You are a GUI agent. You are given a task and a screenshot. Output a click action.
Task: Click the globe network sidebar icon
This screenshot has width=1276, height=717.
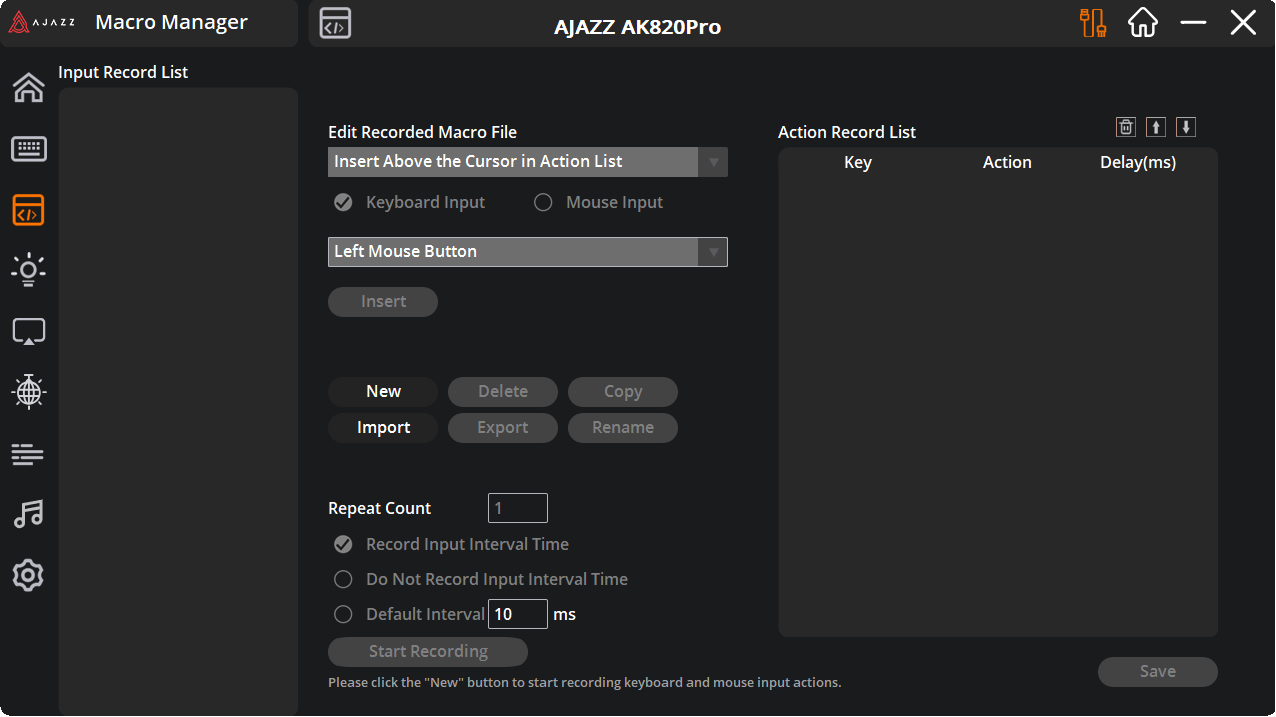(28, 392)
